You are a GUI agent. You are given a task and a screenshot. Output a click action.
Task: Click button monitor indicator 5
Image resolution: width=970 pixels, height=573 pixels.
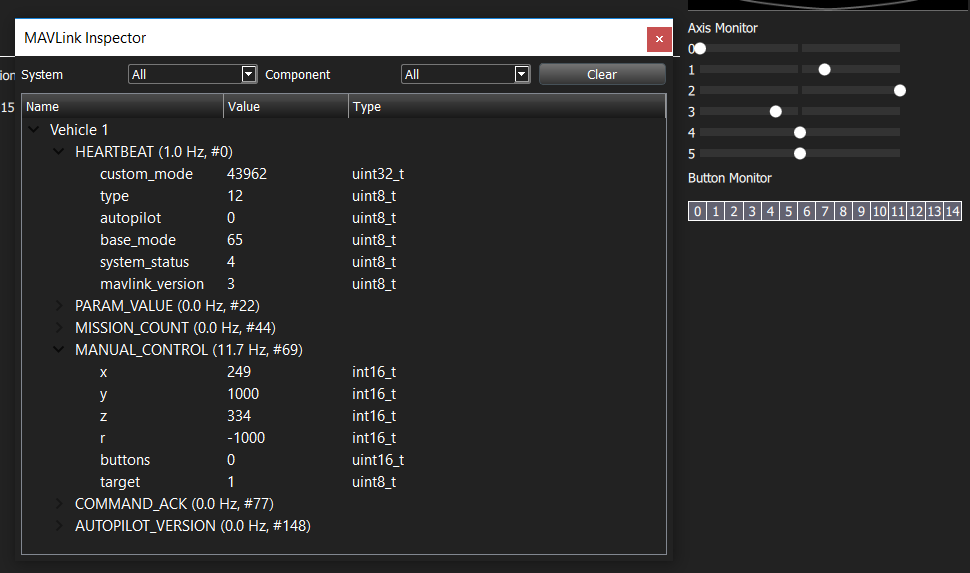[x=788, y=211]
